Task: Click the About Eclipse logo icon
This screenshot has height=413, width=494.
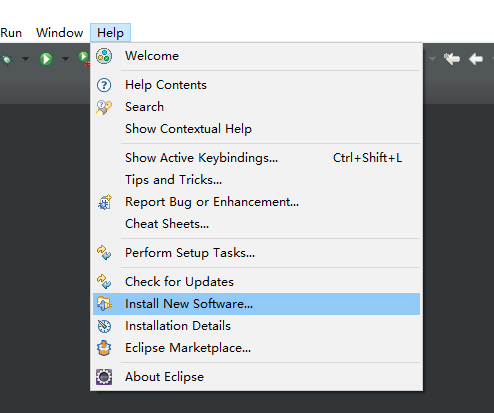Action: coord(104,377)
